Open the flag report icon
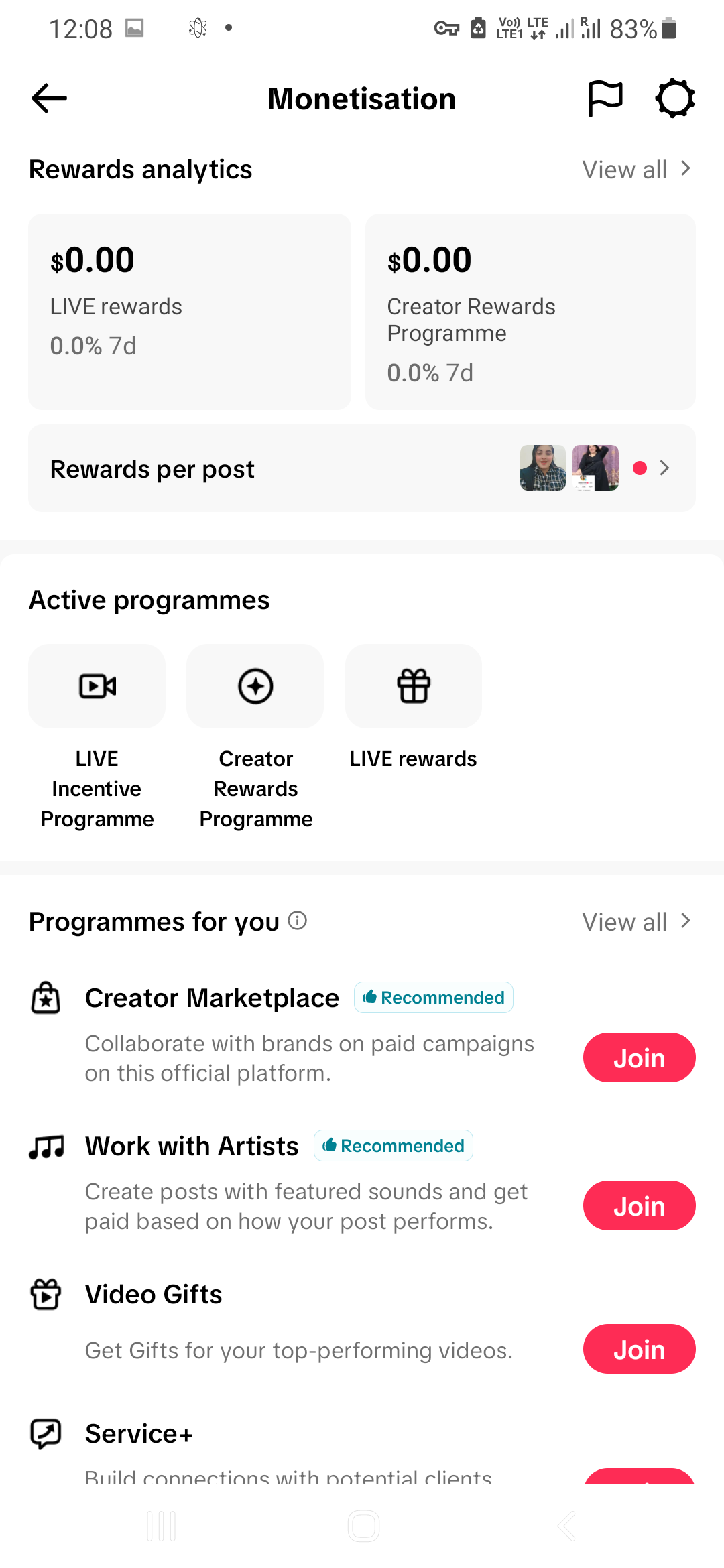Screen dimensions: 724x1568 pyautogui.click(x=605, y=99)
